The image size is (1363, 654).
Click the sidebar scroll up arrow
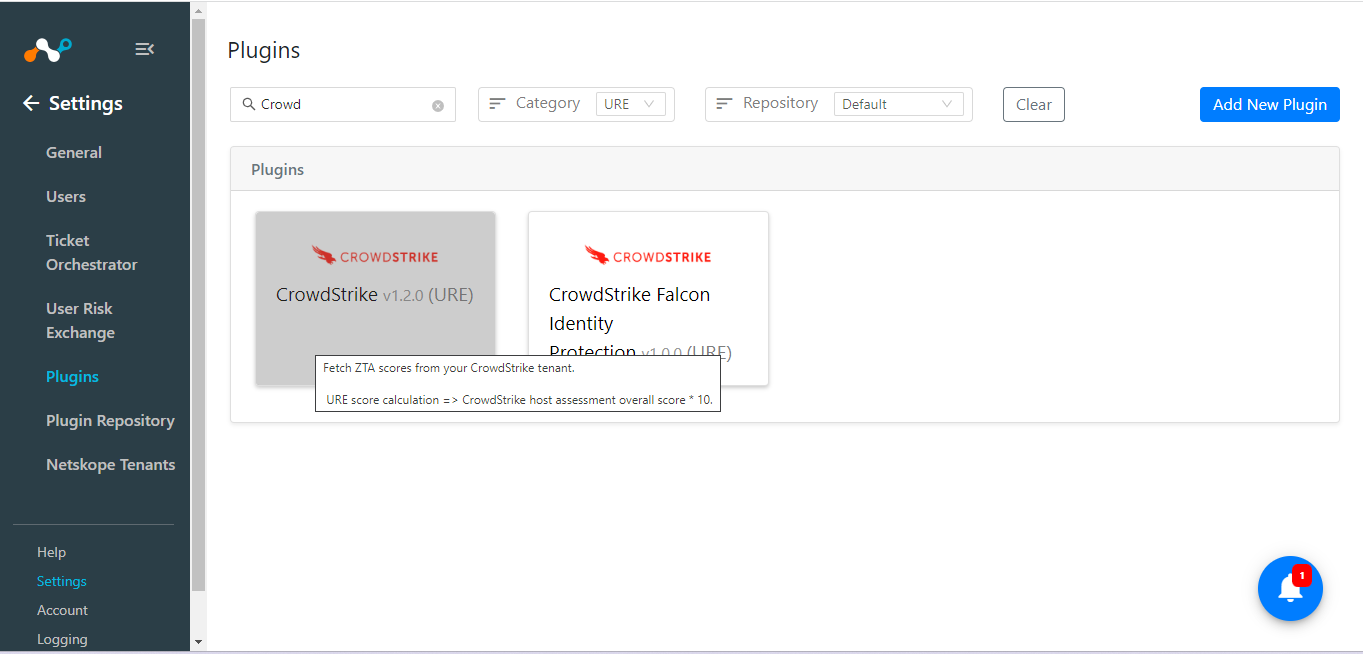coord(198,9)
